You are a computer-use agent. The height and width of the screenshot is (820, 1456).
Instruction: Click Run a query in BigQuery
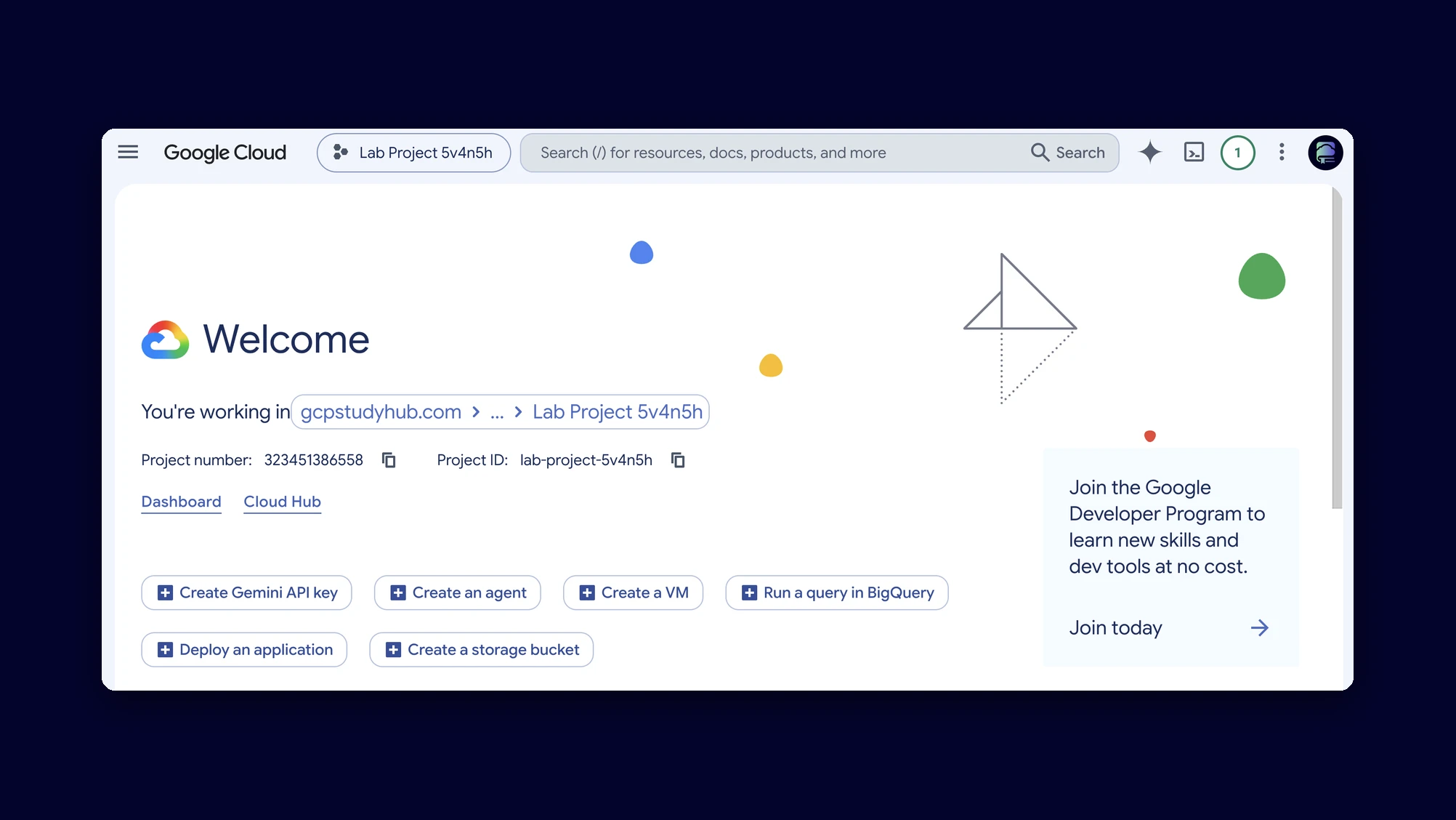[836, 592]
